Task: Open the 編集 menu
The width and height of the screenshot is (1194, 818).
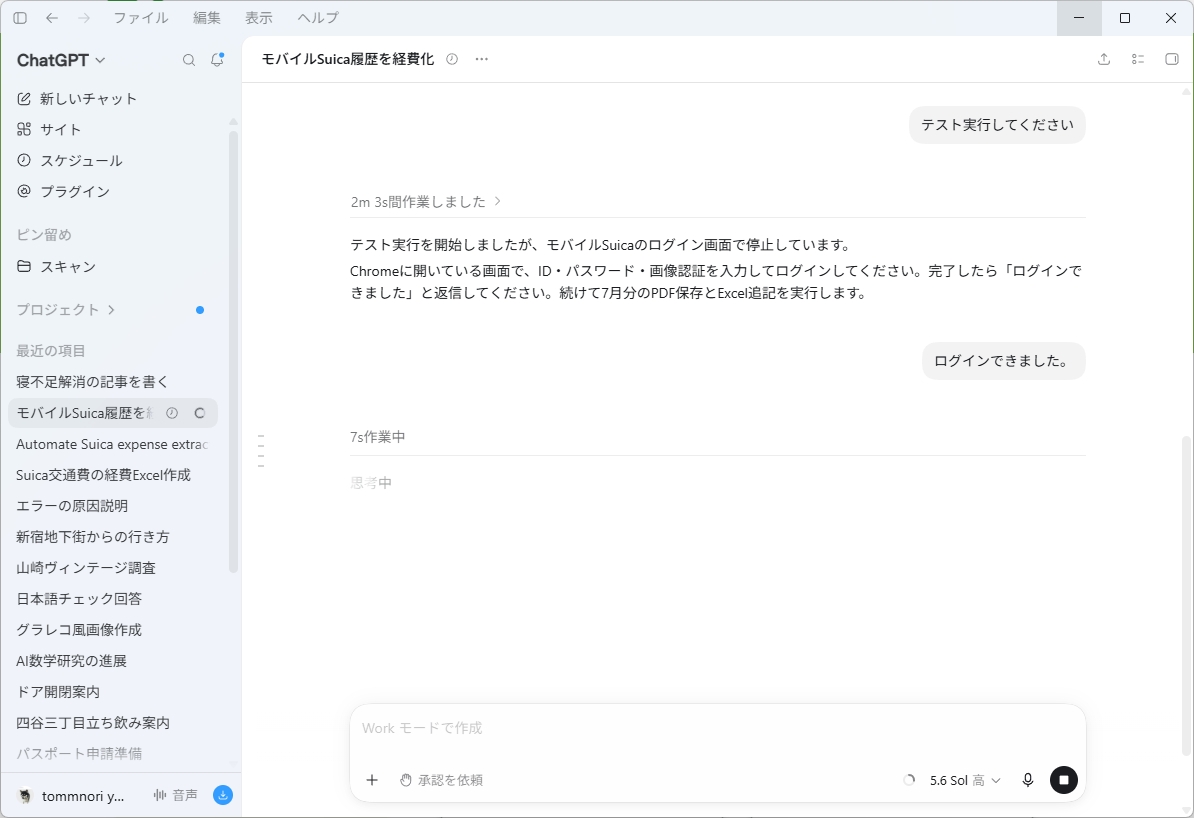Action: (206, 18)
